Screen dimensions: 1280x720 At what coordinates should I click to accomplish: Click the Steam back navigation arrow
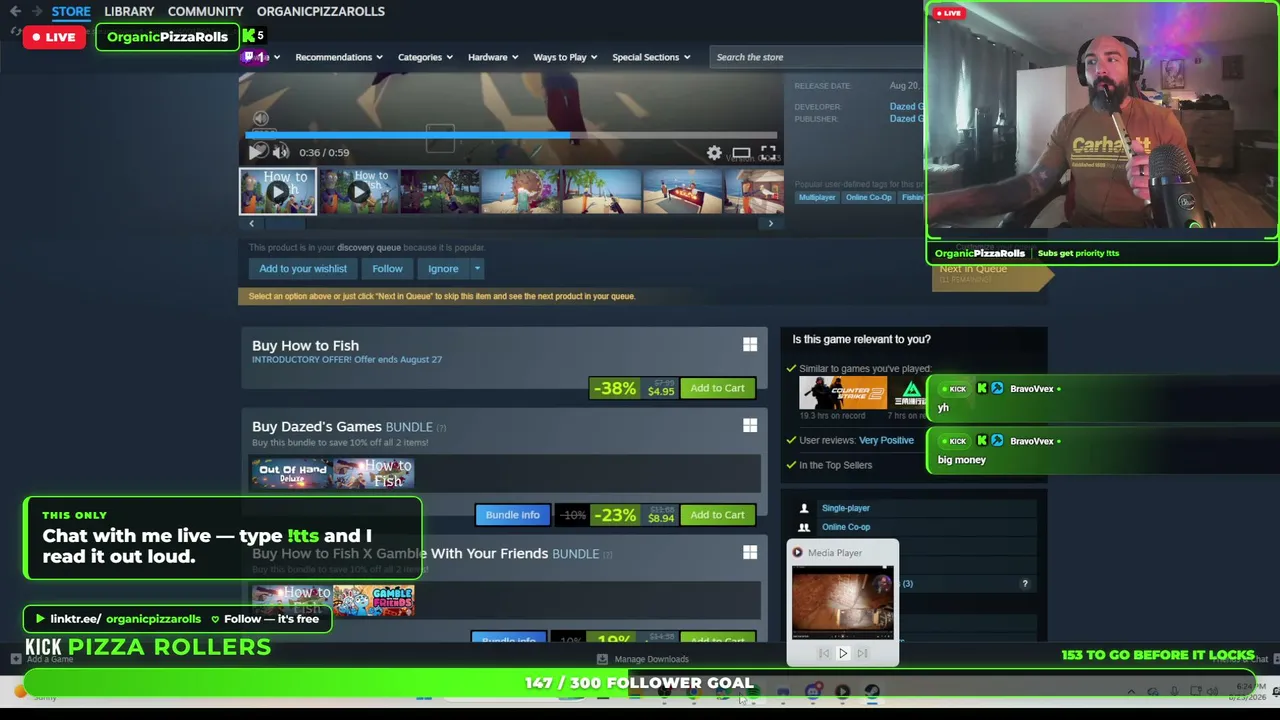15,11
